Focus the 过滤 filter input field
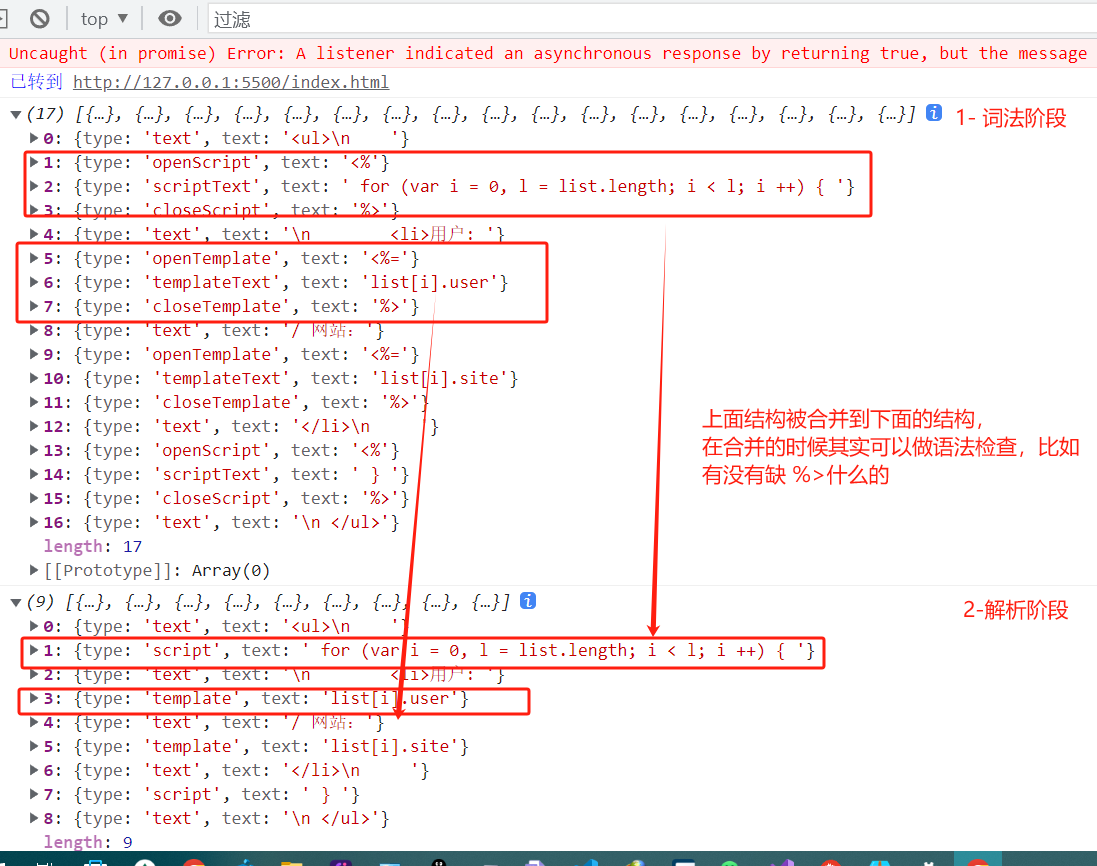 coord(651,19)
